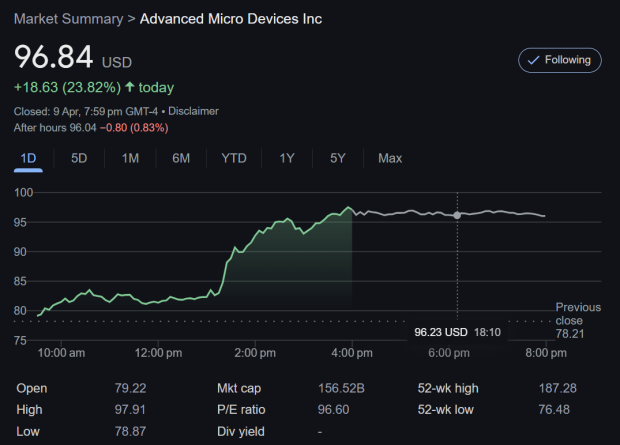Click the P/E ratio label
Image resolution: width=620 pixels, height=445 pixels.
241,410
